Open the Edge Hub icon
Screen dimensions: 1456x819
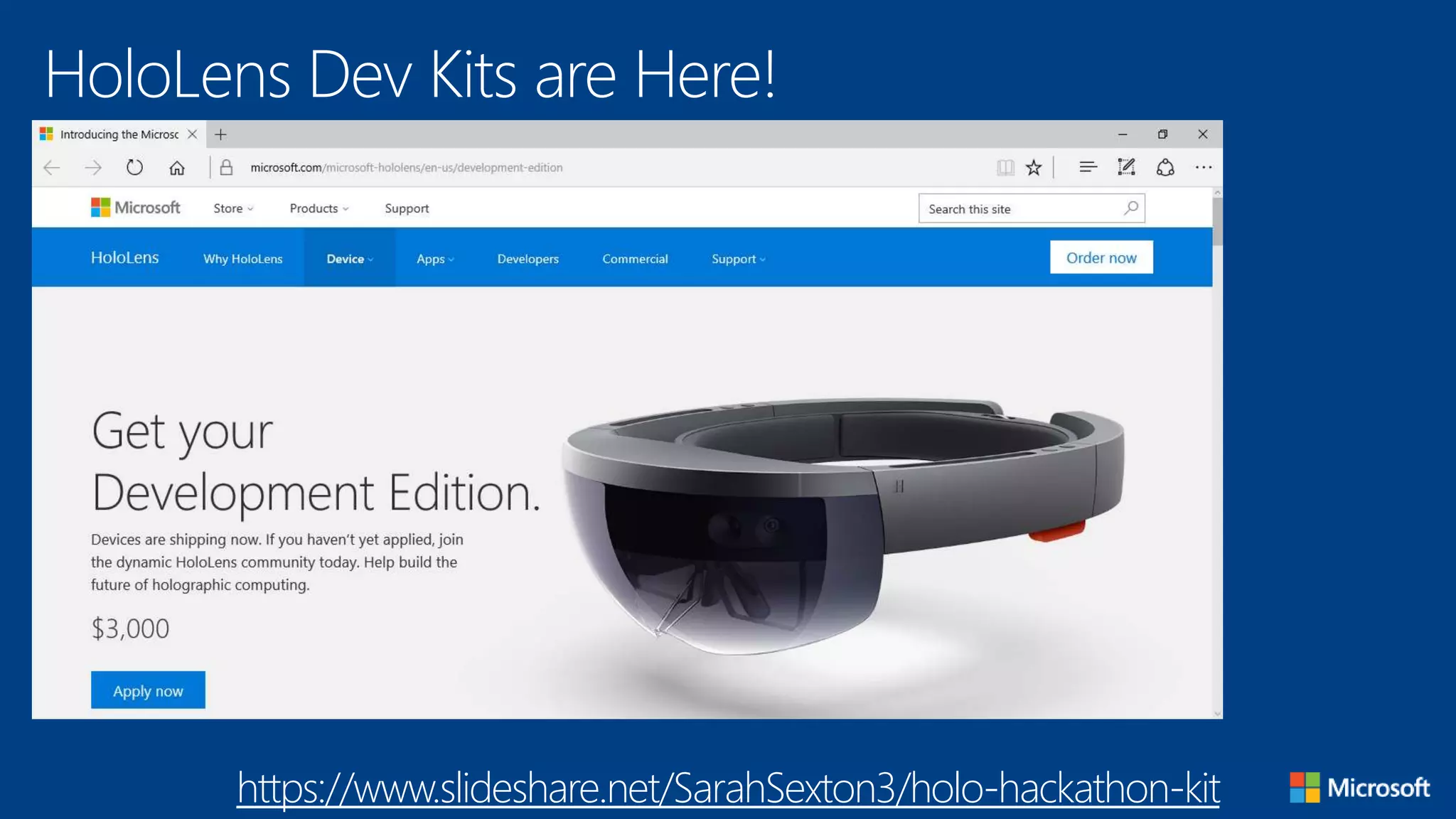pyautogui.click(x=1088, y=168)
